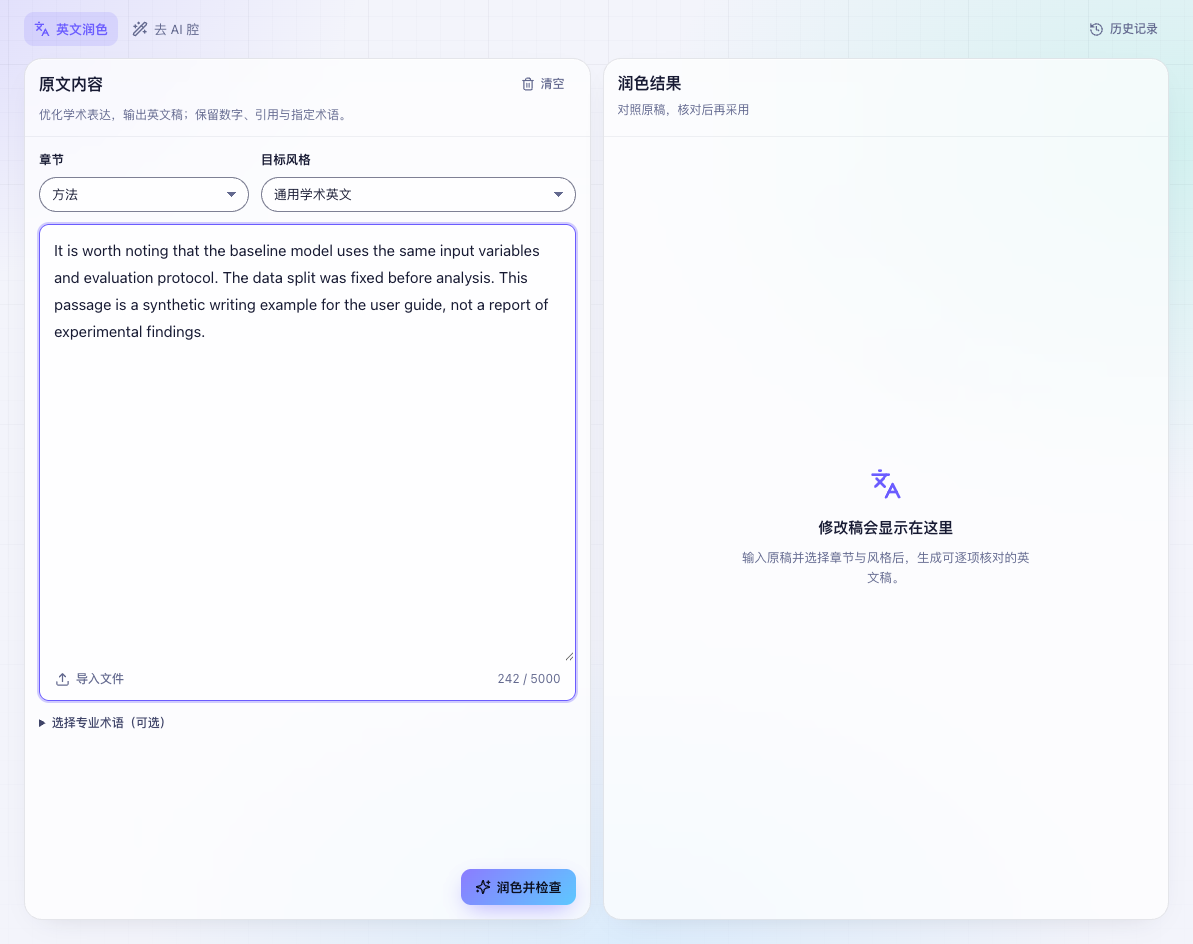The image size is (1193, 944).
Task: Click the translate icon in 英文润色 tab
Action: click(42, 29)
